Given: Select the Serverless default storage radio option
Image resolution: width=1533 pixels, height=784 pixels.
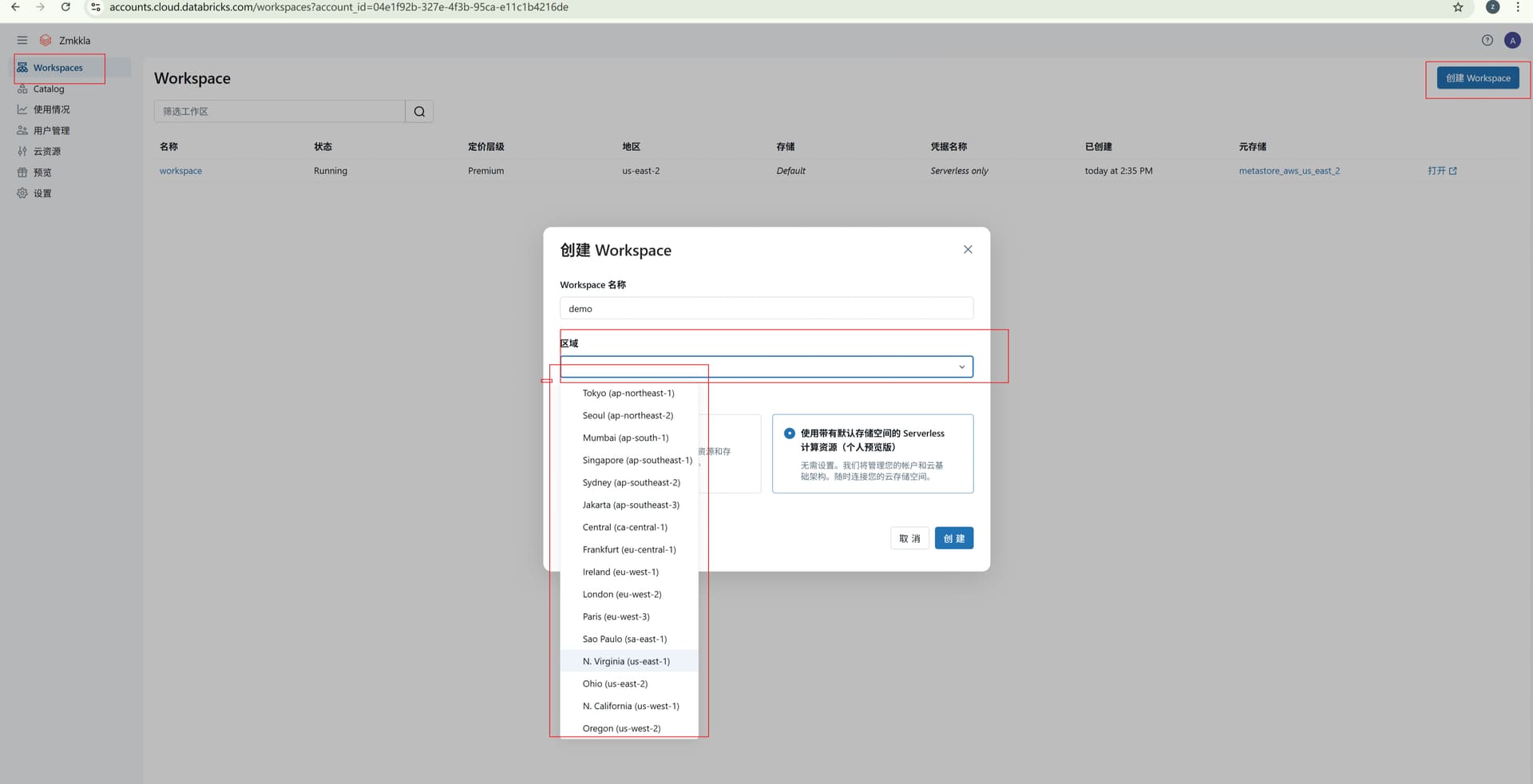Looking at the screenshot, I should 790,434.
